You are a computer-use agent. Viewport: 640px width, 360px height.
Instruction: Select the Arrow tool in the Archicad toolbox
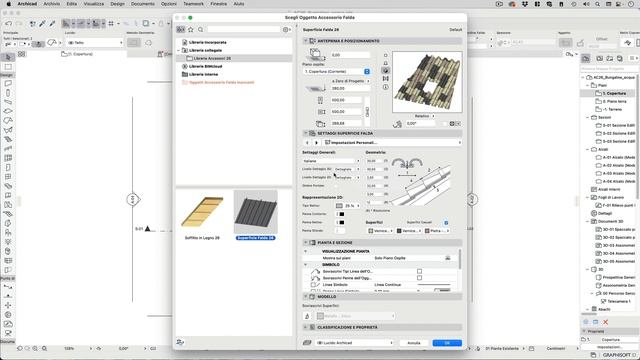pyautogui.click(x=8, y=58)
